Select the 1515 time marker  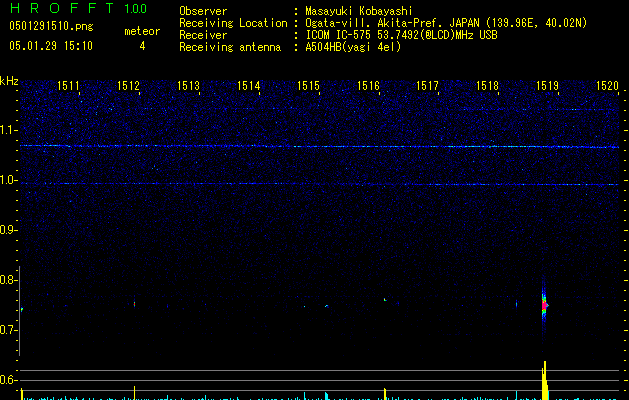(x=308, y=87)
